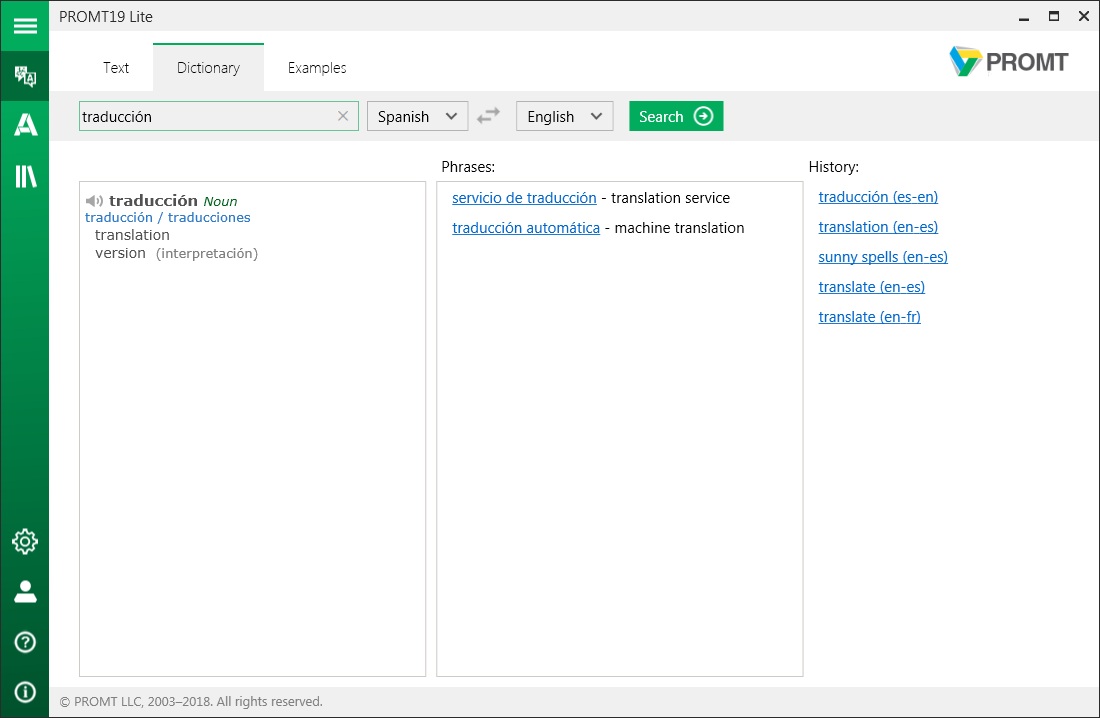Open the user account icon
1100x718 pixels.
24,592
